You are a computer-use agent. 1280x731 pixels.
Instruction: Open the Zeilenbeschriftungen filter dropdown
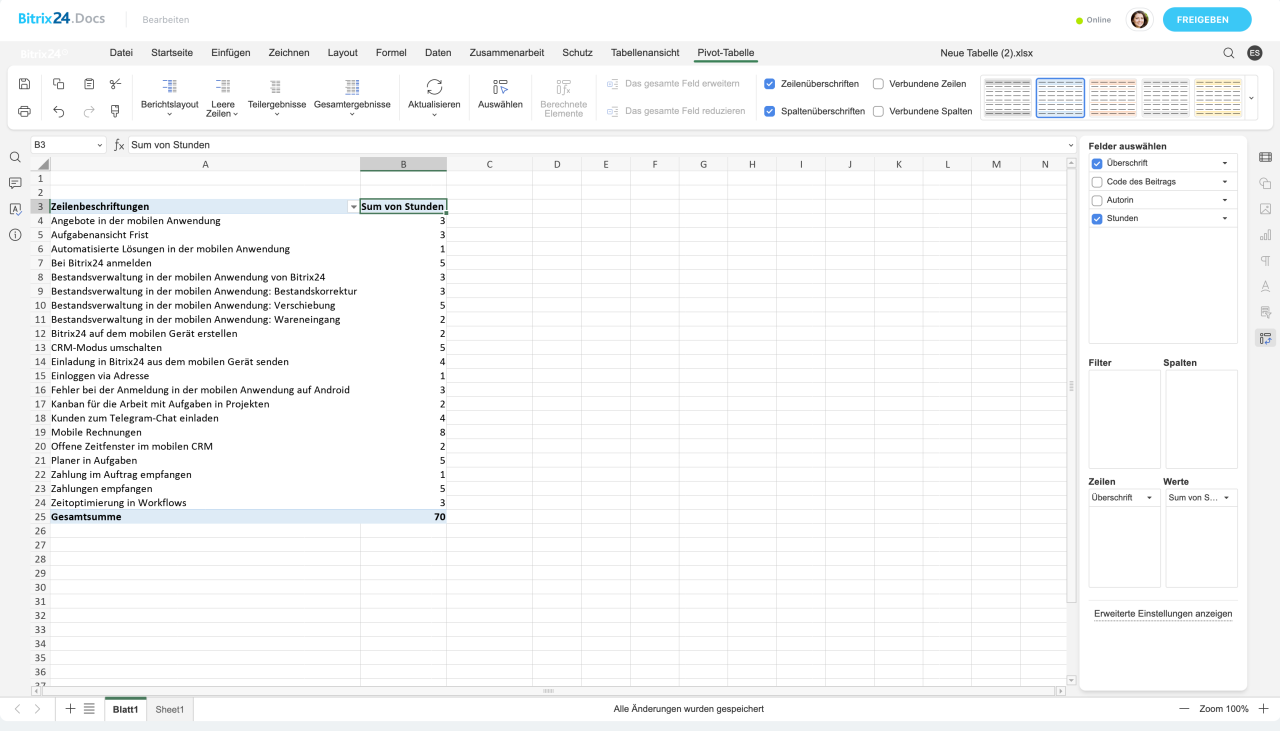[x=353, y=207]
